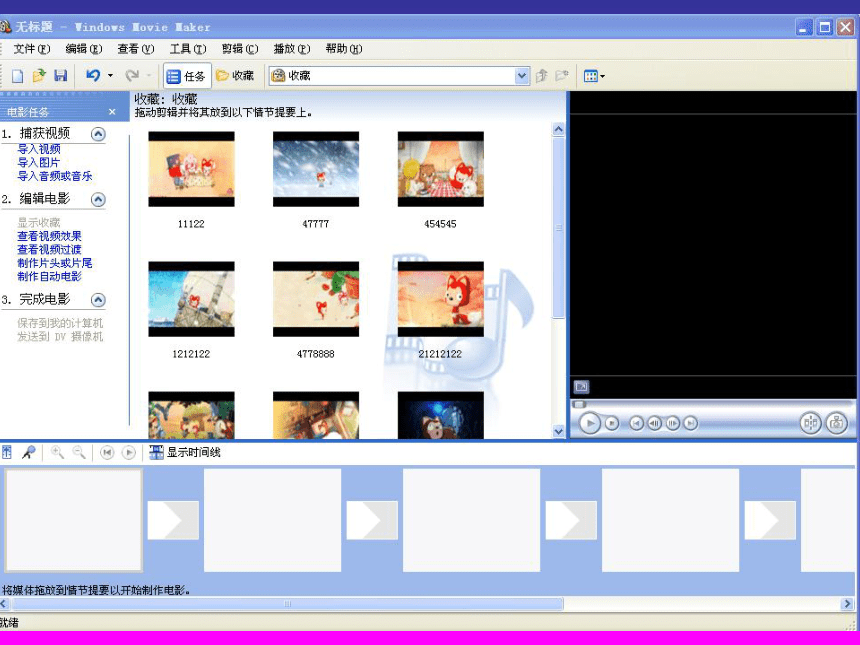
Task: Switch view with 显示时间线 button
Action: coord(185,452)
